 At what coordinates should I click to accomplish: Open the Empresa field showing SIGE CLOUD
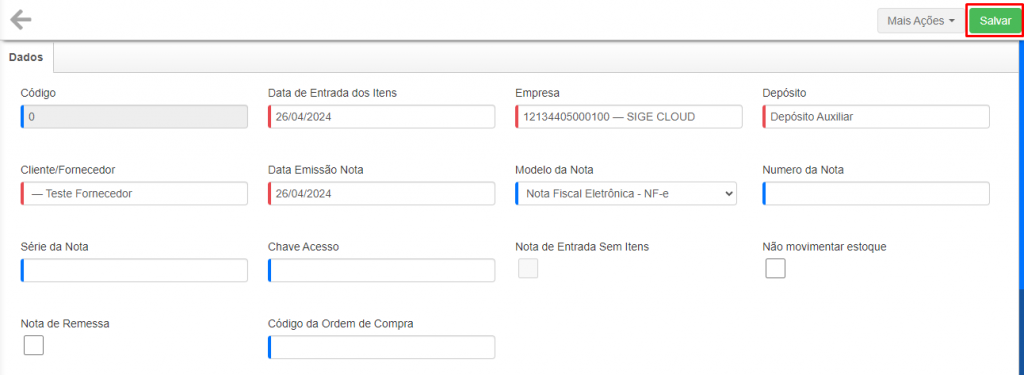628,117
